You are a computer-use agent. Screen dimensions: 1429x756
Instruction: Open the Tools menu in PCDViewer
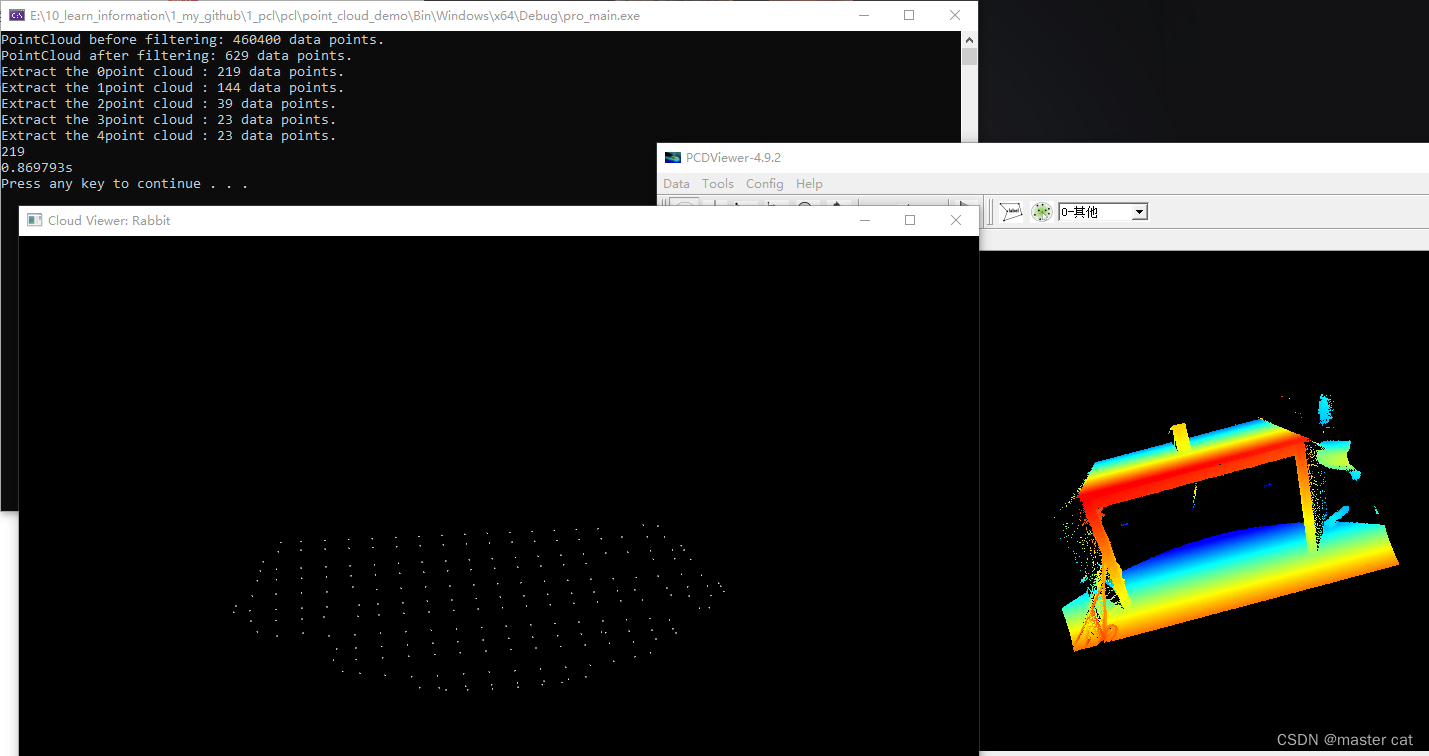point(717,183)
